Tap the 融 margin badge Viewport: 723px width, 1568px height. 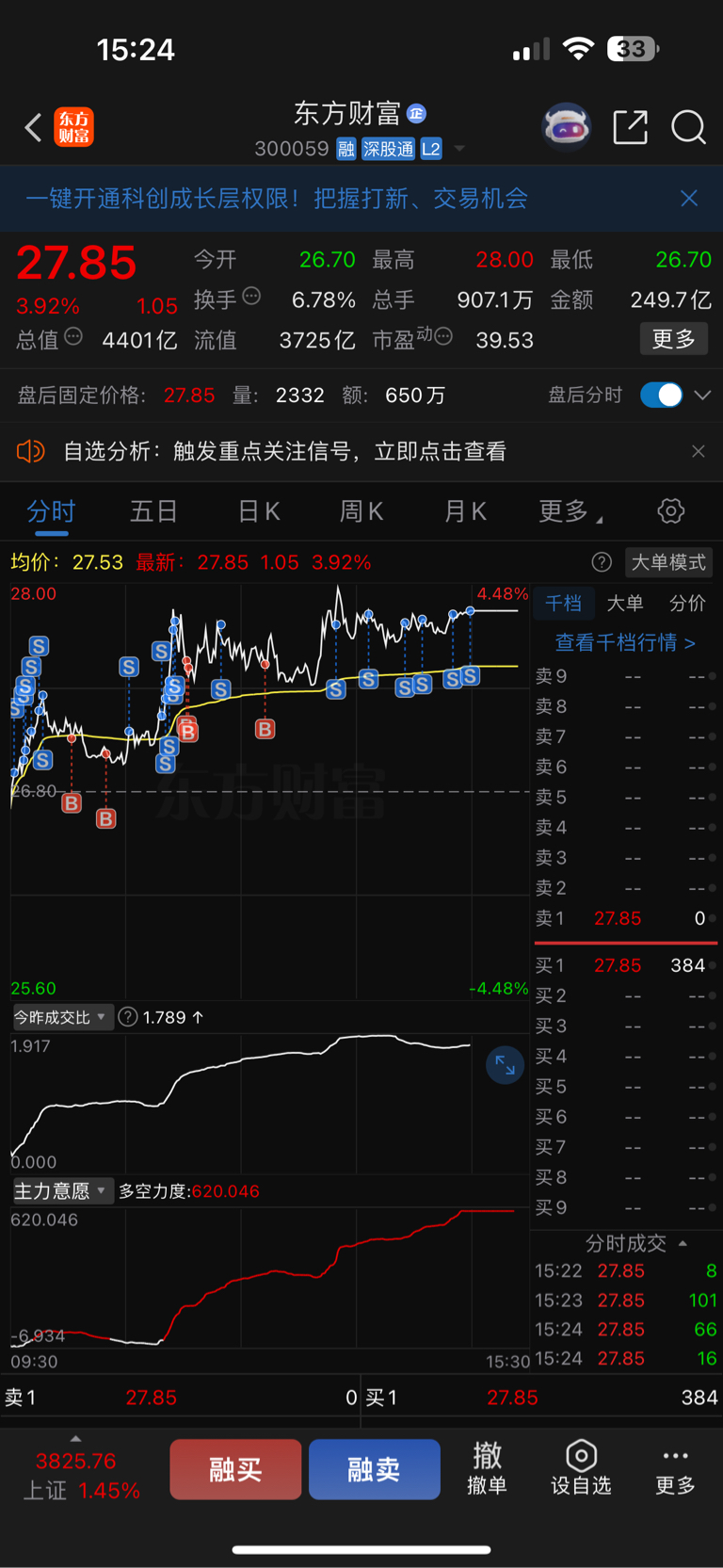346,149
